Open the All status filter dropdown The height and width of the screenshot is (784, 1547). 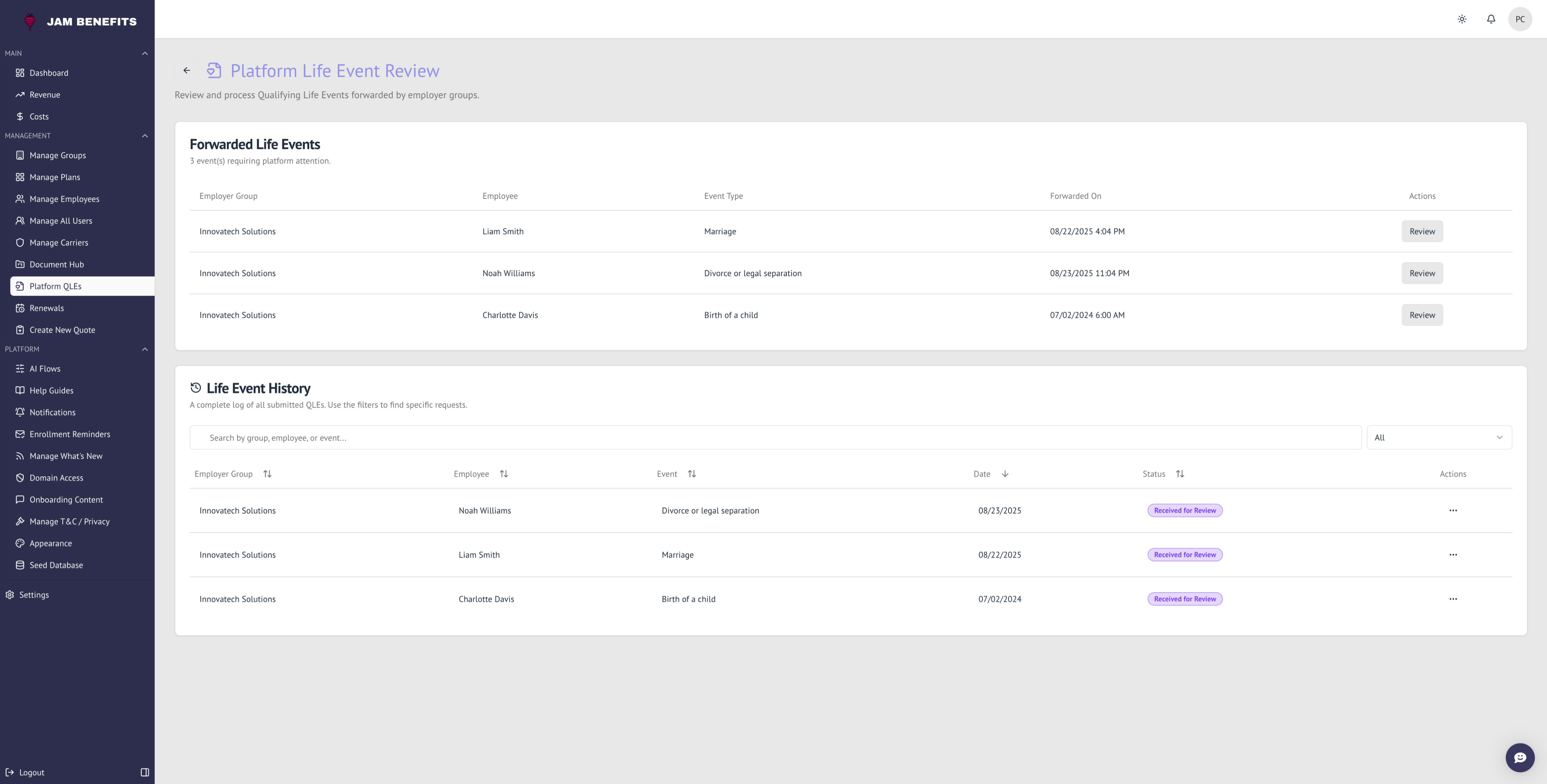(x=1439, y=438)
